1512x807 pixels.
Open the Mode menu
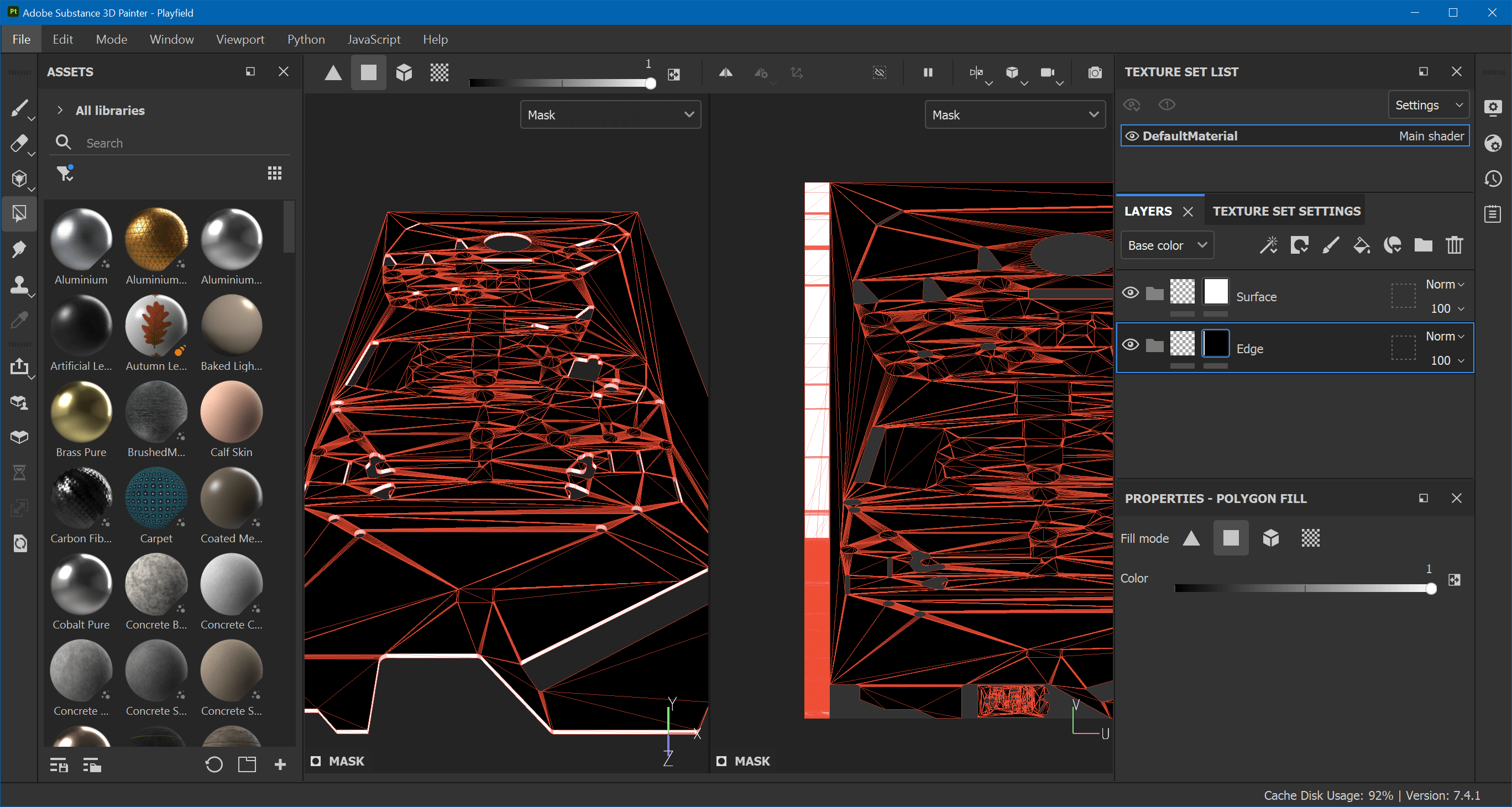point(112,39)
